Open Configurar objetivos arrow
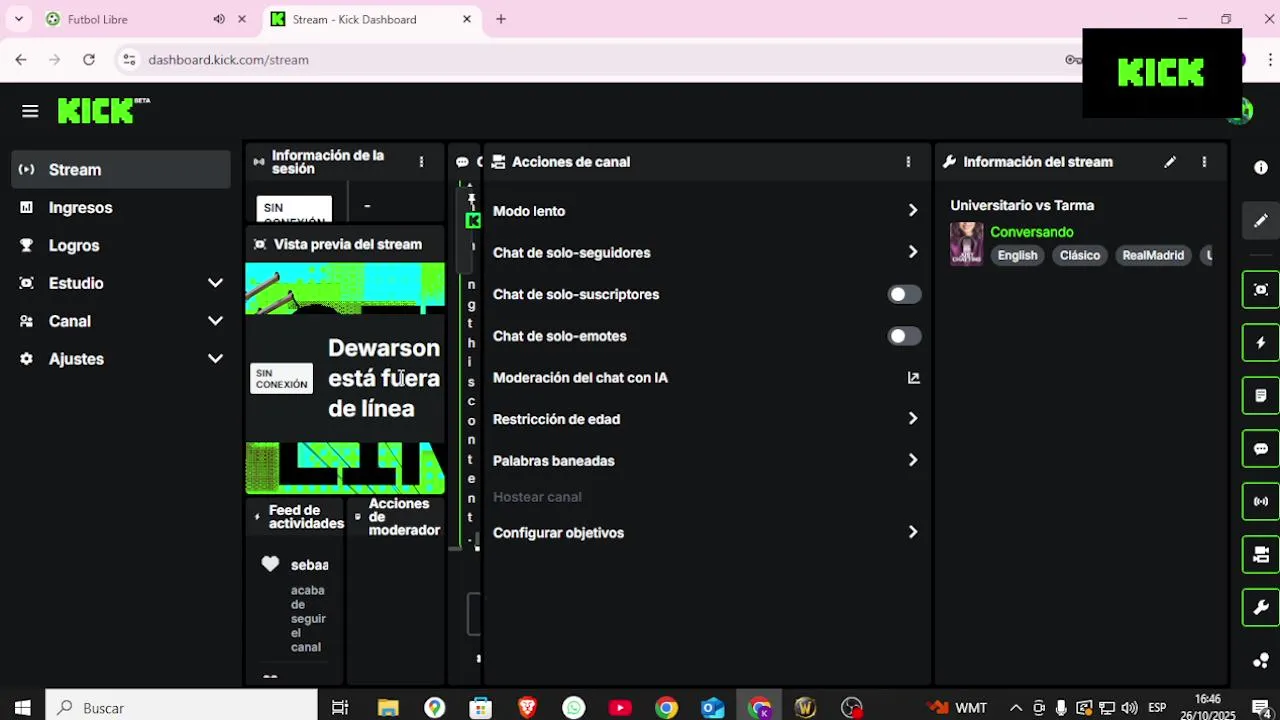 pyautogui.click(x=912, y=533)
